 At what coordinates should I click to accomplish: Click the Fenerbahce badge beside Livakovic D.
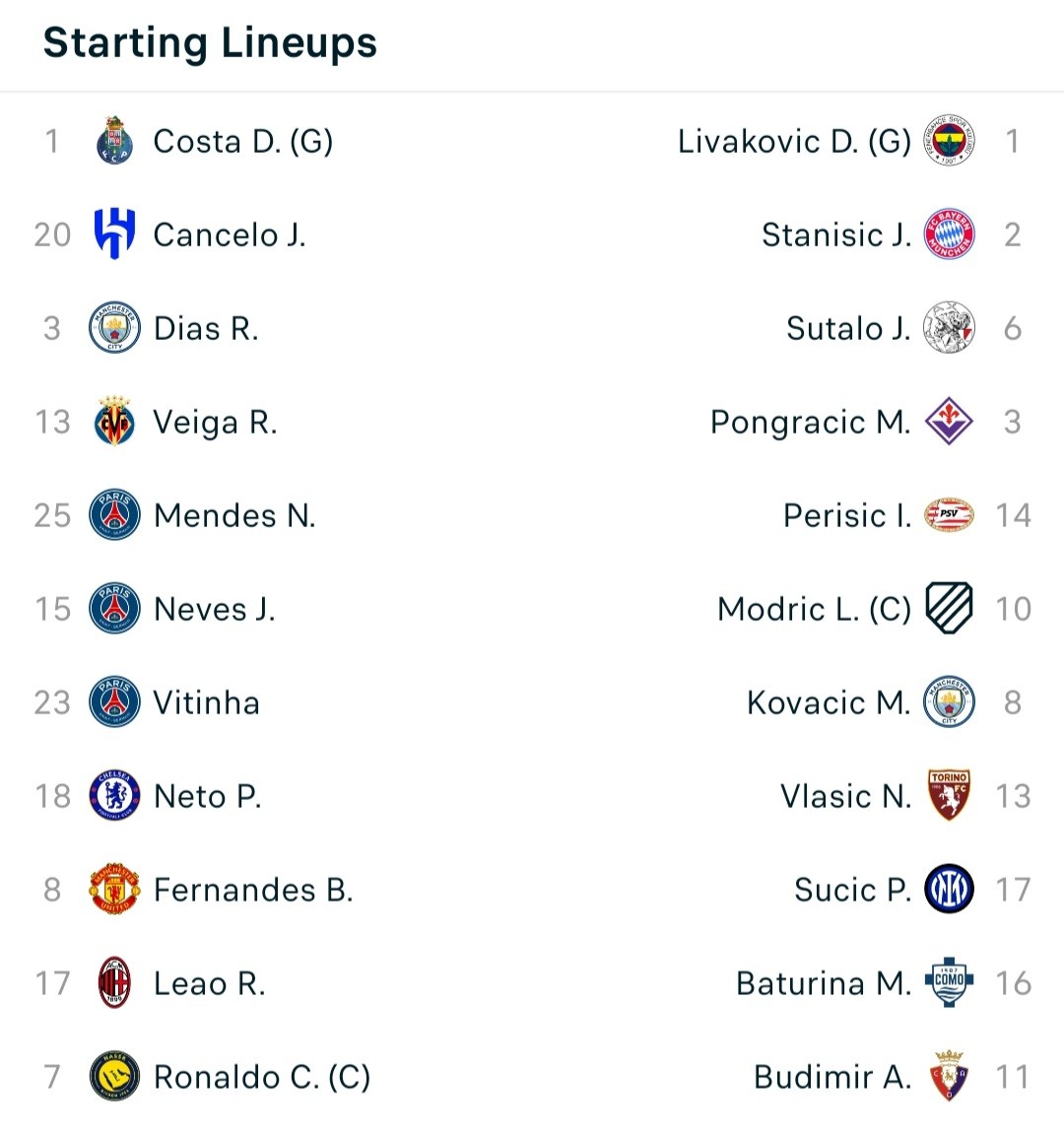point(950,141)
